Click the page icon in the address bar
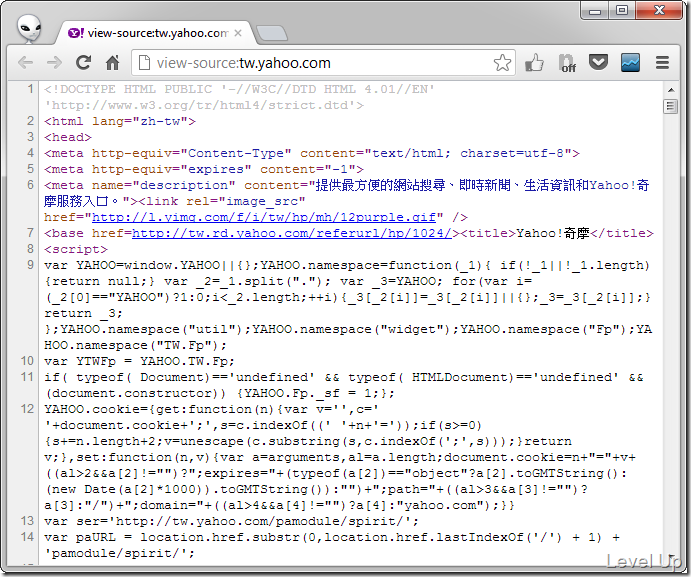Viewport: 691px width, 577px height. [x=144, y=63]
